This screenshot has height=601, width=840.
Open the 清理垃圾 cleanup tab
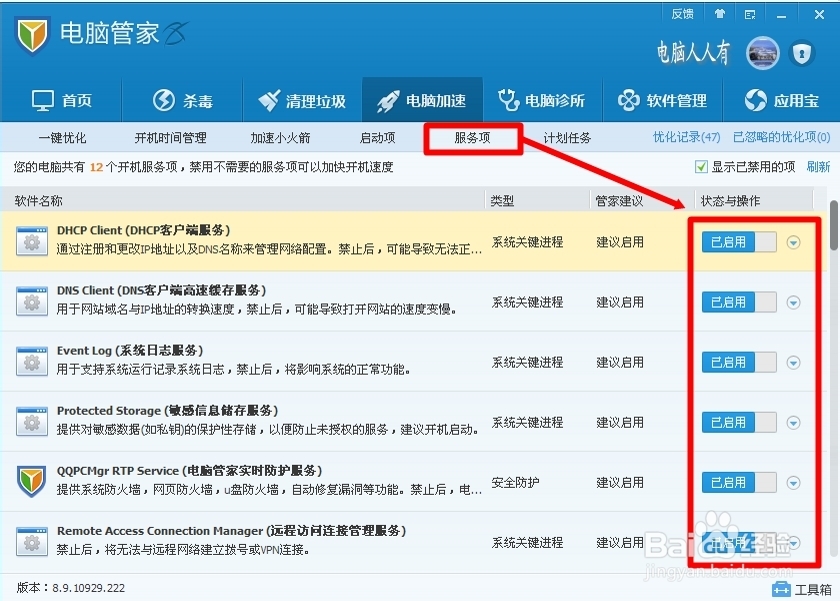coord(302,100)
